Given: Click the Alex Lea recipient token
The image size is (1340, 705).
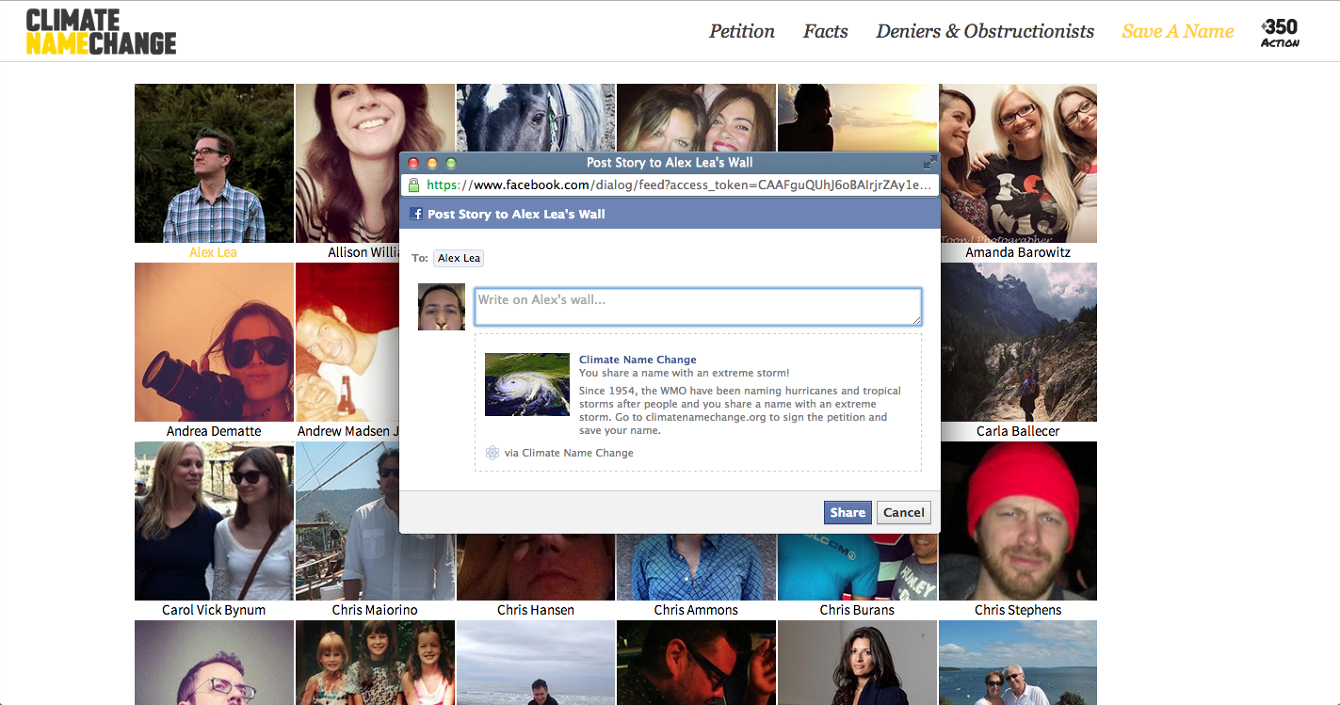Looking at the screenshot, I should [459, 258].
